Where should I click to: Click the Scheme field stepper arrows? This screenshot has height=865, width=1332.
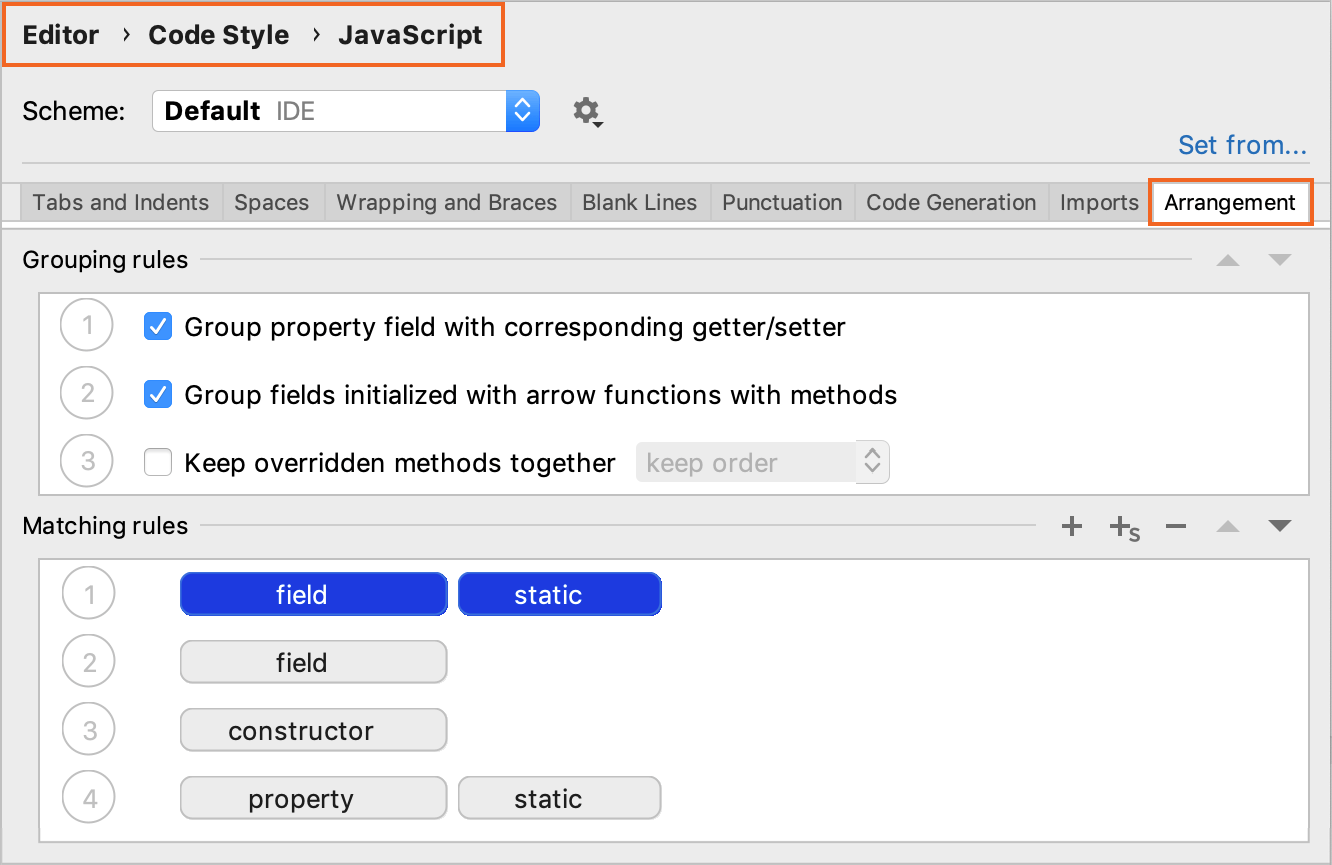(x=522, y=111)
